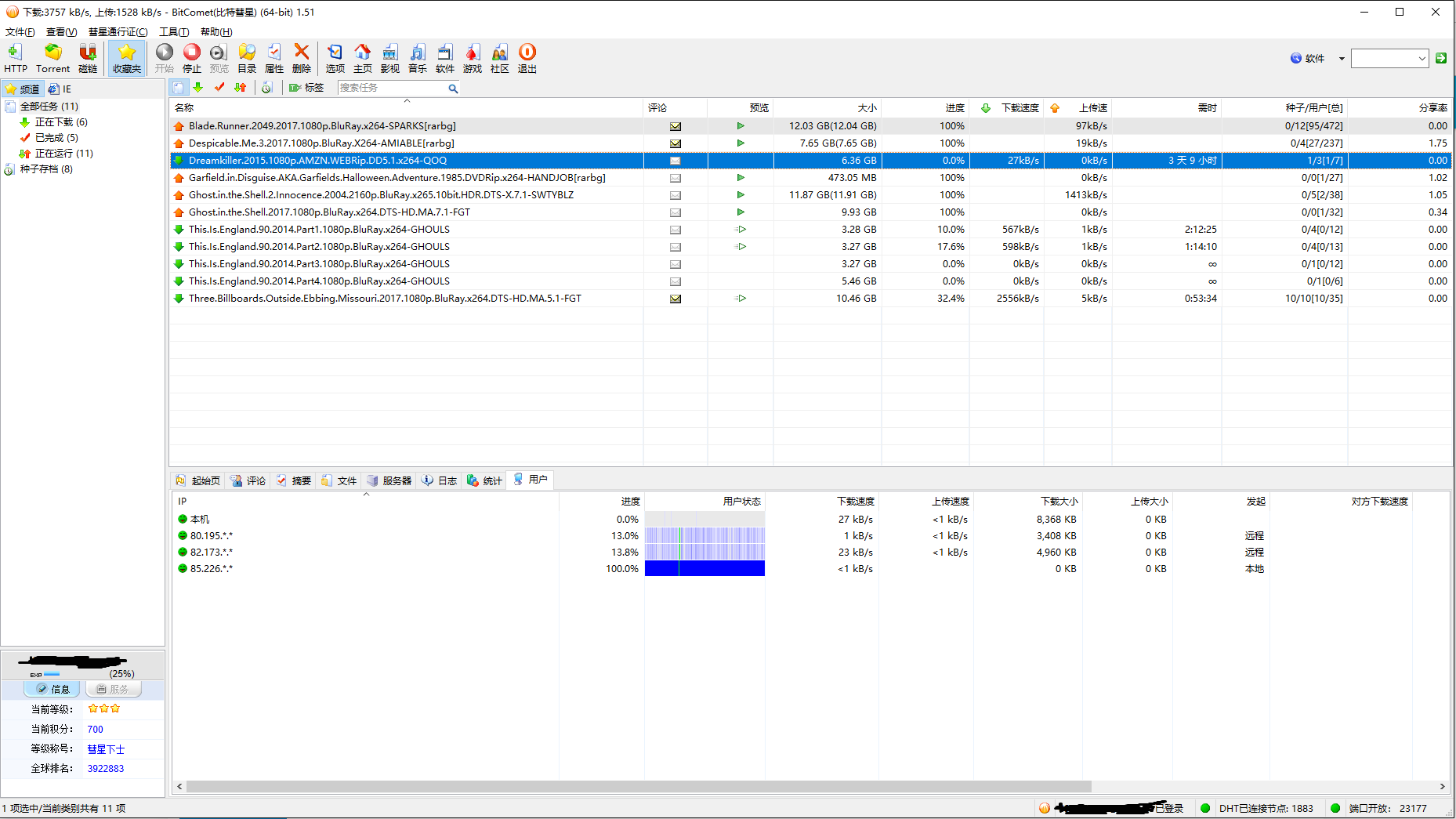This screenshot has width=1456, height=819.
Task: Open the Movies (影视) section
Action: pyautogui.click(x=390, y=58)
